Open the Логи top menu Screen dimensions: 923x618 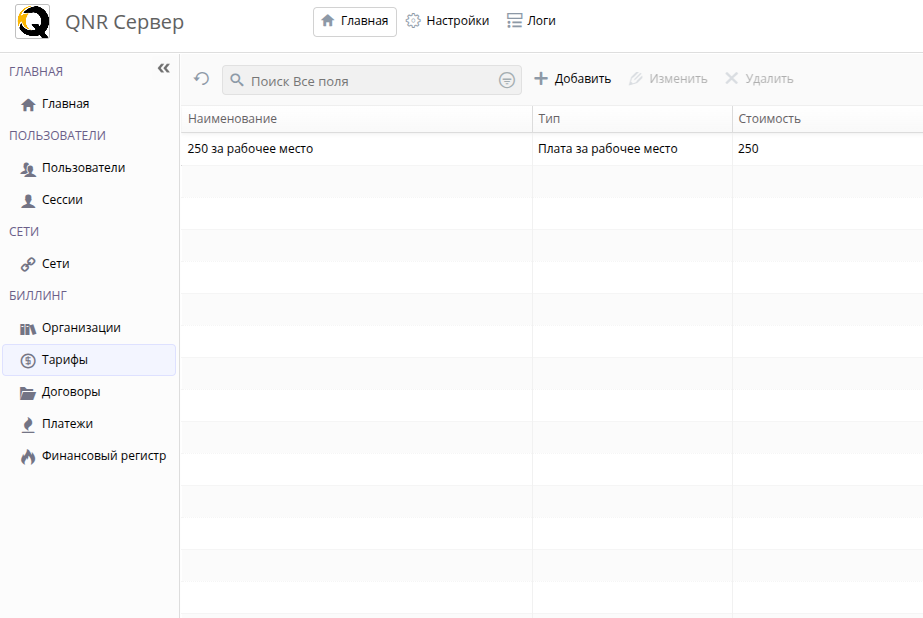point(531,21)
